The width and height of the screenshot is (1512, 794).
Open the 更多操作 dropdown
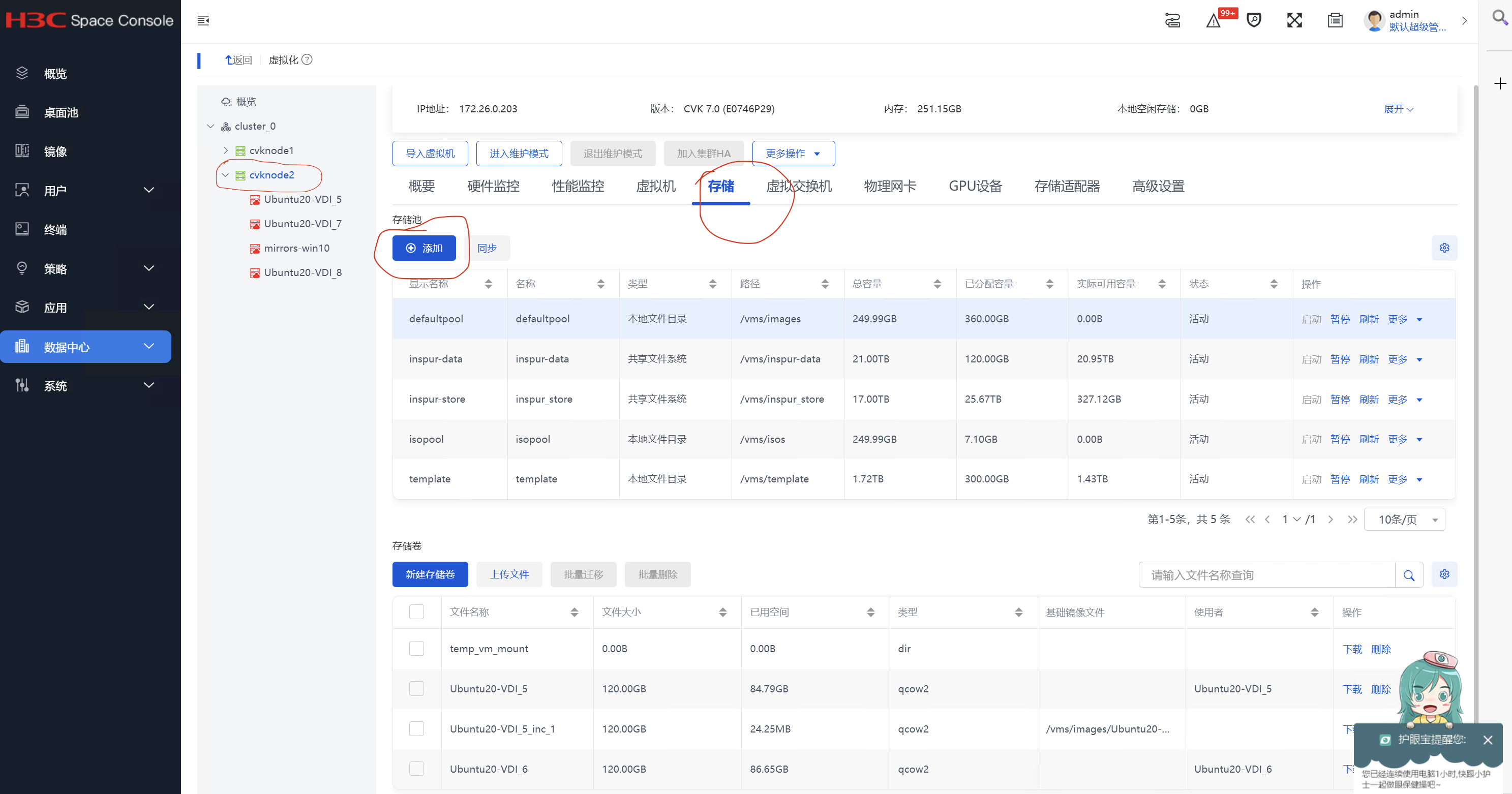(x=793, y=153)
